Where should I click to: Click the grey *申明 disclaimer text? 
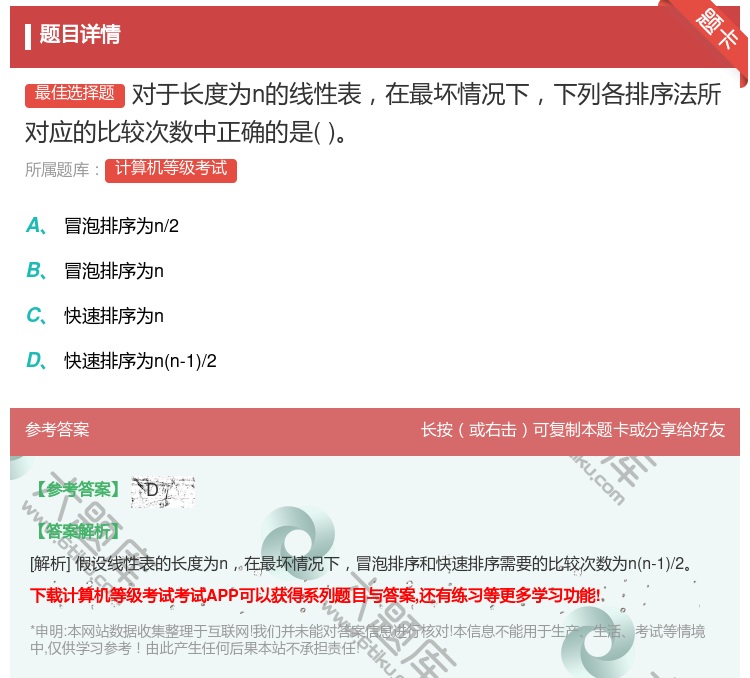(x=367, y=639)
